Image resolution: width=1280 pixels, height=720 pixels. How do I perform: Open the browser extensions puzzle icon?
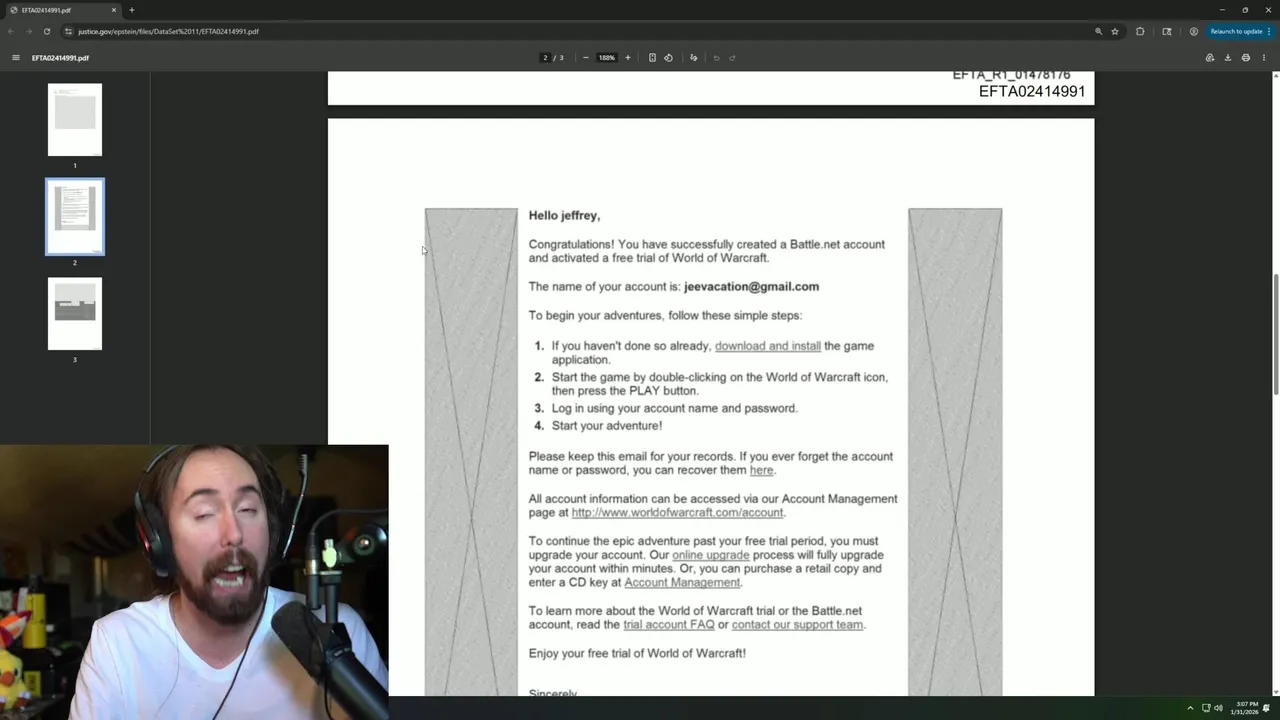tap(1140, 31)
